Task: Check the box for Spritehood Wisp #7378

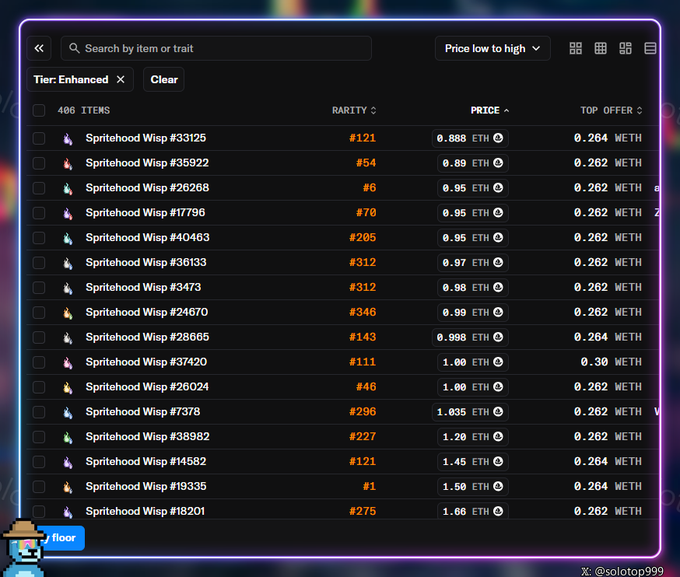Action: pyautogui.click(x=39, y=412)
